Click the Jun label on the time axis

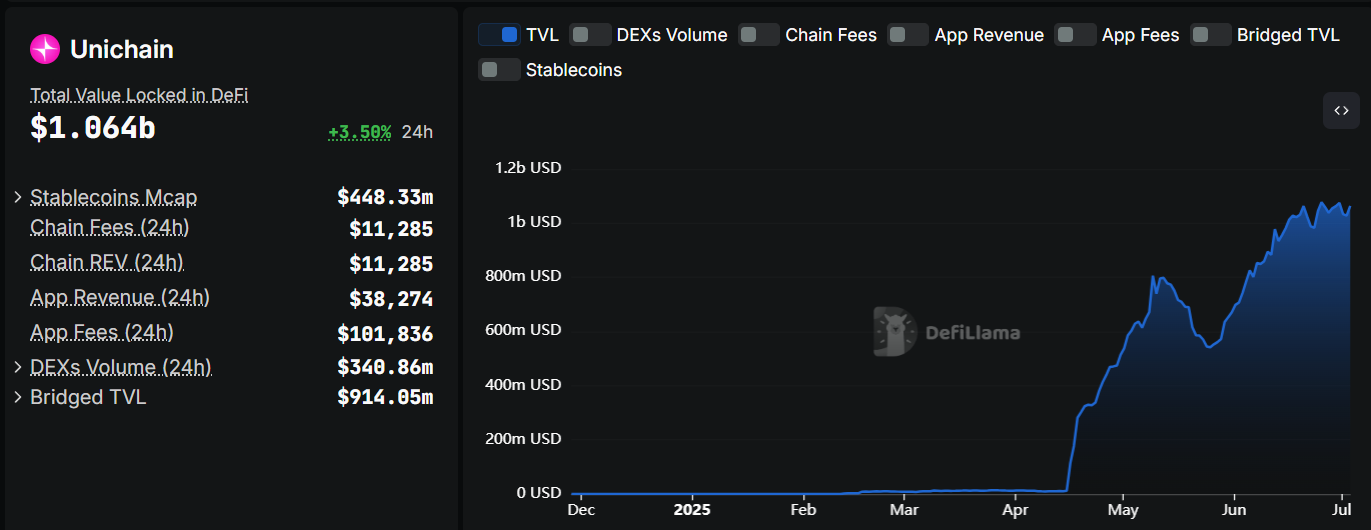click(1234, 508)
